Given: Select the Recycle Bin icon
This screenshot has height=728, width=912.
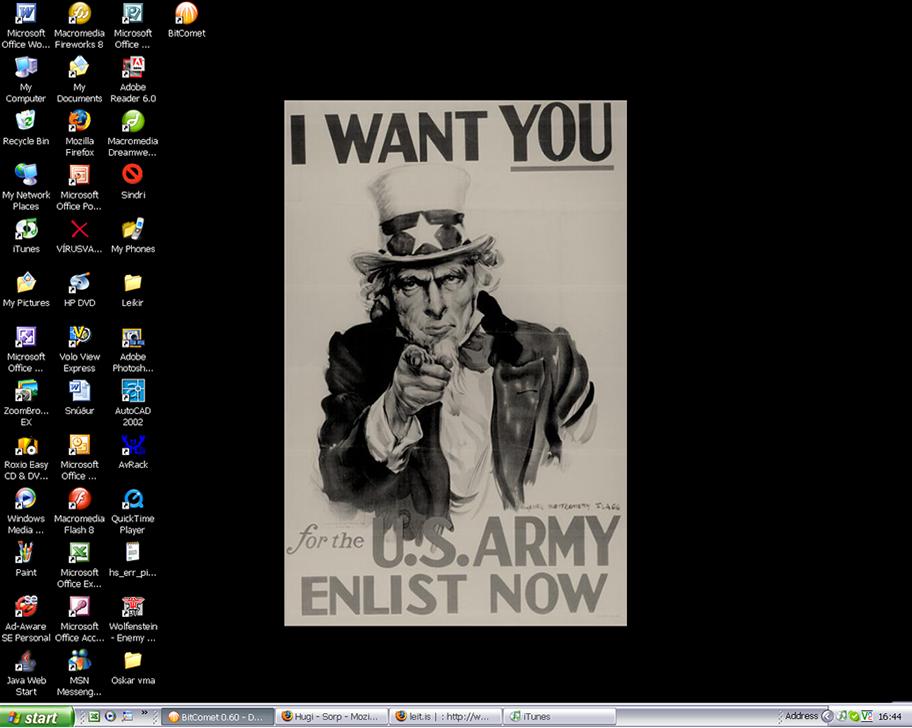Looking at the screenshot, I should pos(26,129).
